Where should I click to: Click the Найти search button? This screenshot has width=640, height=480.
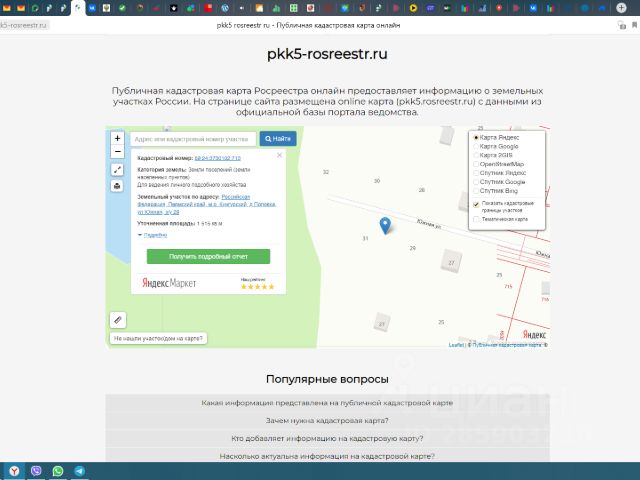(x=278, y=139)
